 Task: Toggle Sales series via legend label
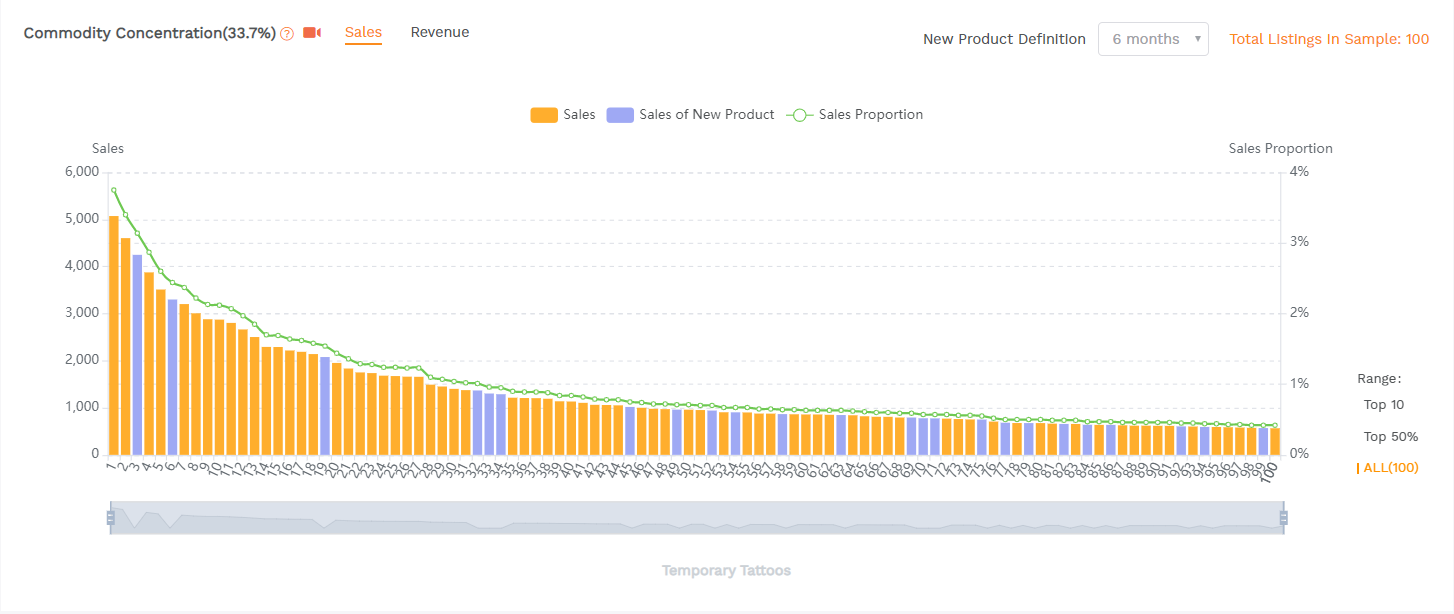(579, 115)
